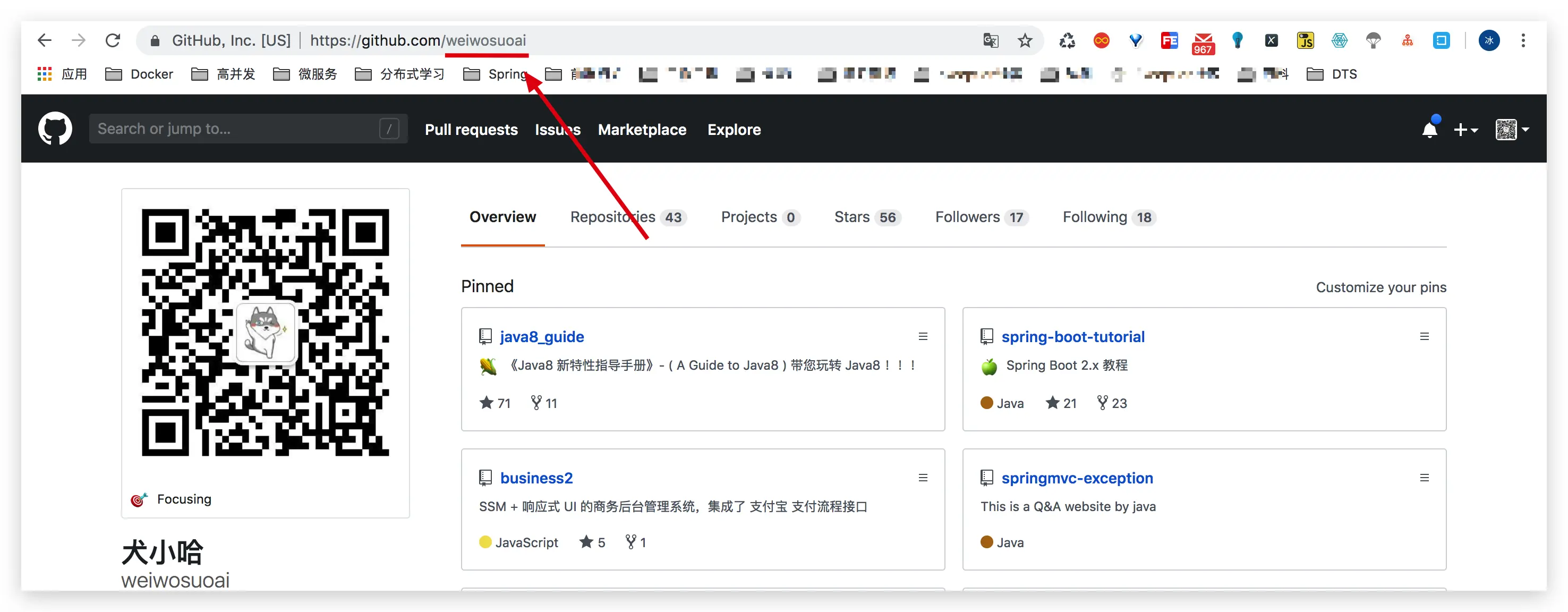Viewport: 1568px width, 612px height.
Task: Open the business2 repository
Action: (x=536, y=478)
